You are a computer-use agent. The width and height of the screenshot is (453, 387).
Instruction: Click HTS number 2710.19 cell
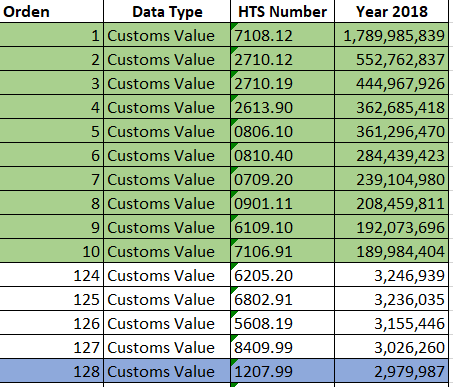tap(282, 83)
